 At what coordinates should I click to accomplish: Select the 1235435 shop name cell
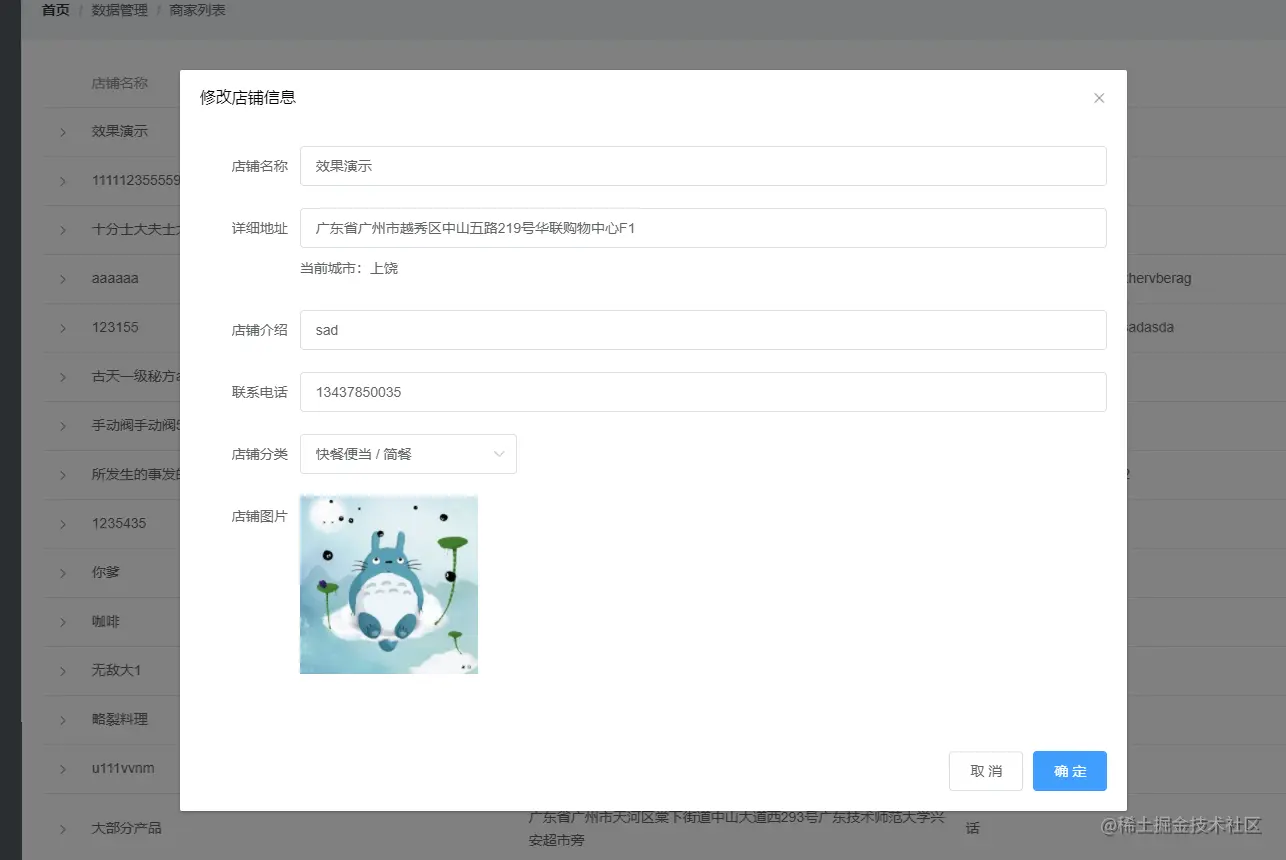pos(119,523)
